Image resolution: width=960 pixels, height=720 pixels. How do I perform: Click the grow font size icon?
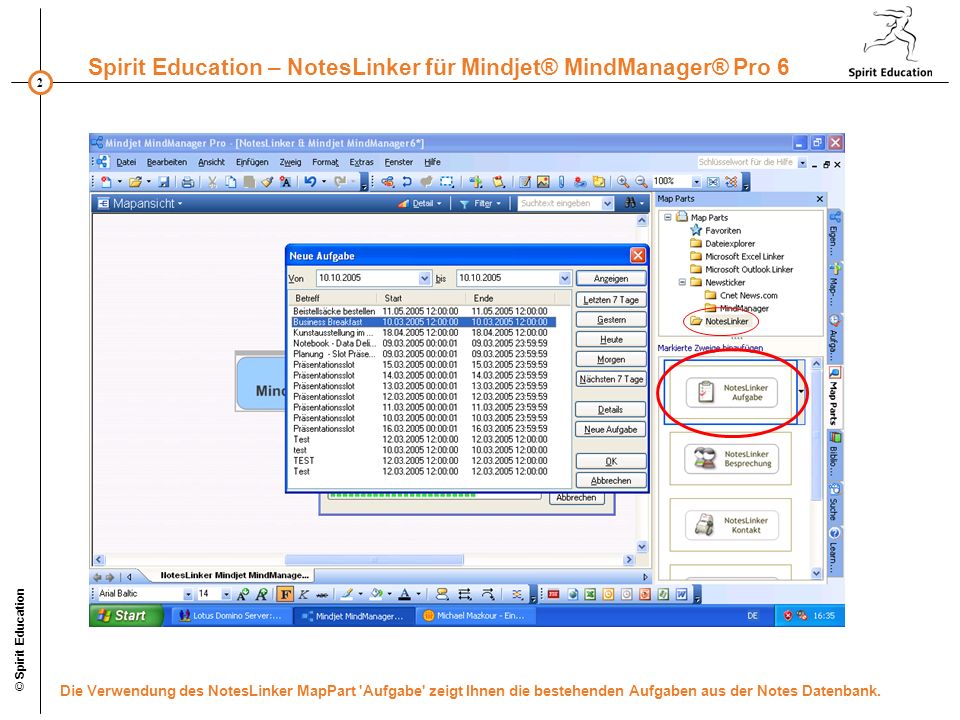(x=243, y=594)
